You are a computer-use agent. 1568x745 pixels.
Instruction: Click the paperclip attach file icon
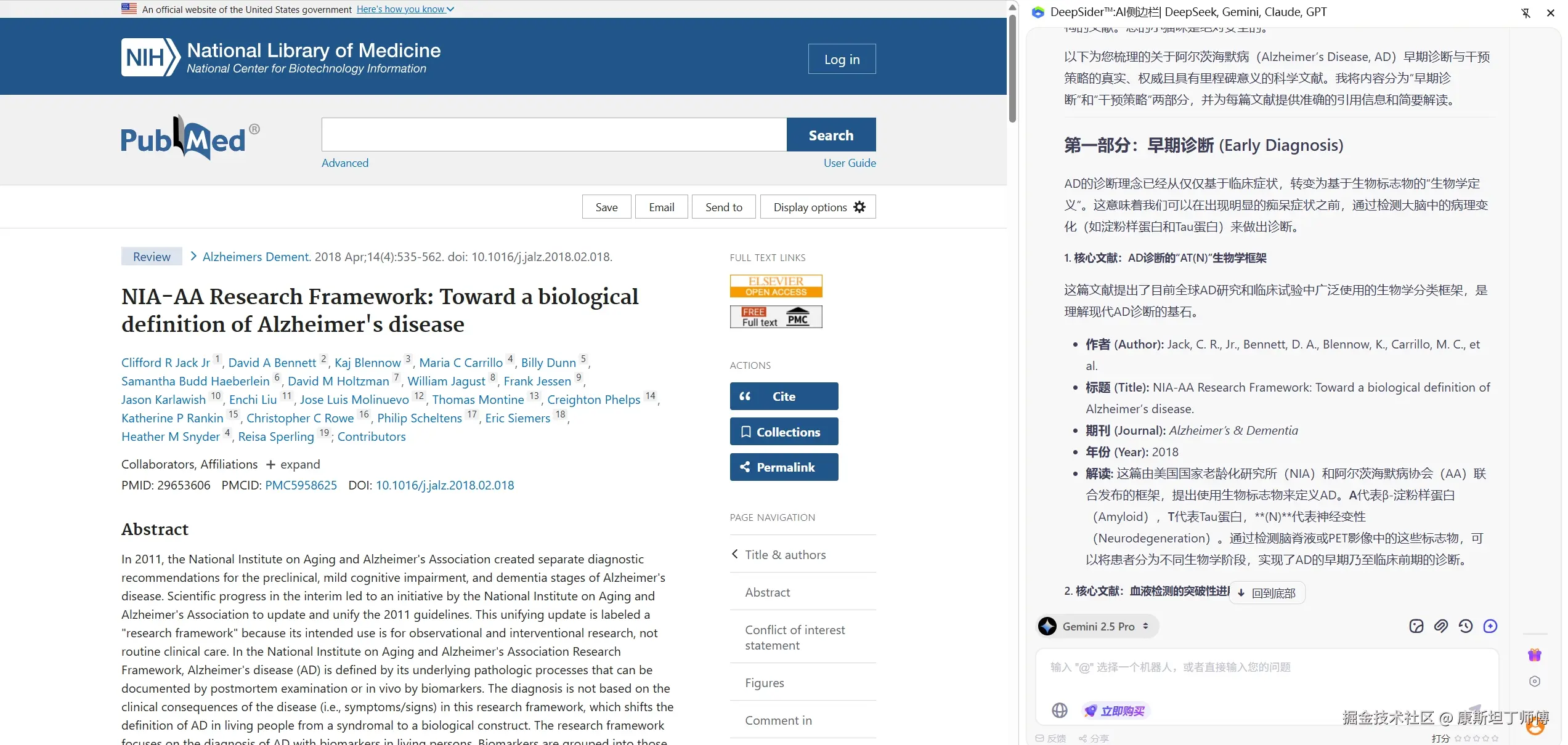click(x=1440, y=626)
